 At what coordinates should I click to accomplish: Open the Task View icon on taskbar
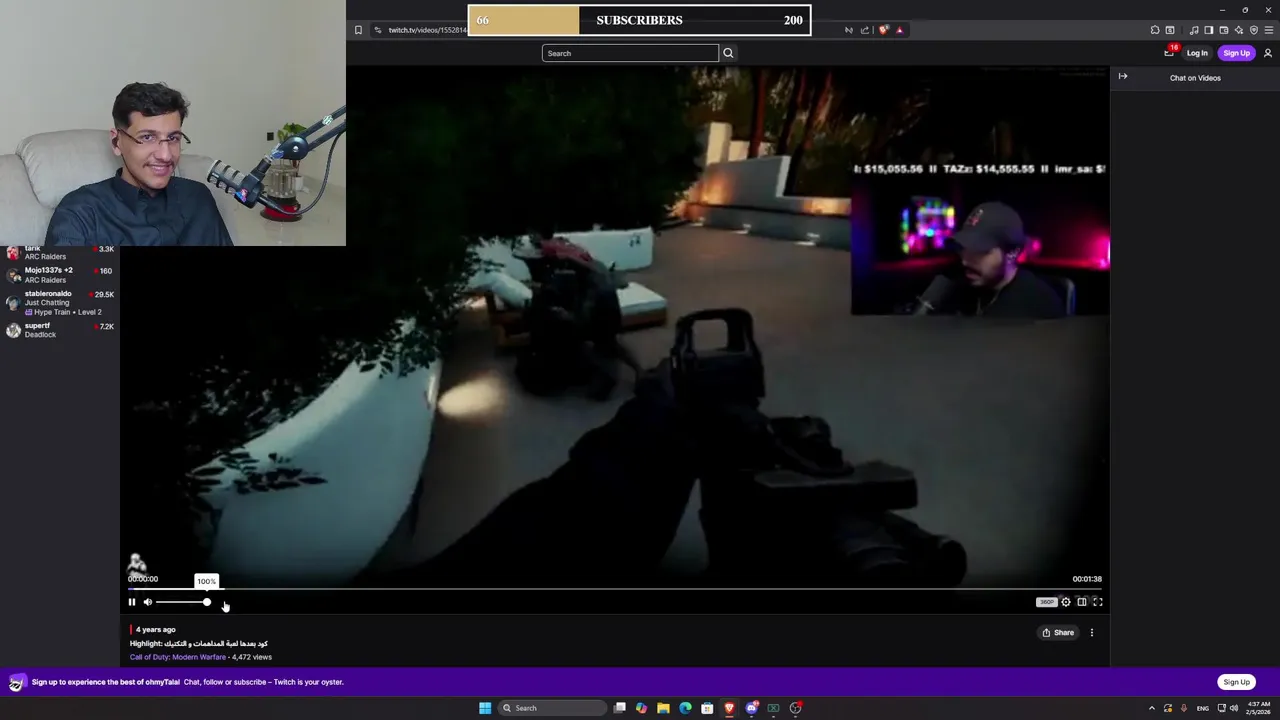click(x=620, y=708)
